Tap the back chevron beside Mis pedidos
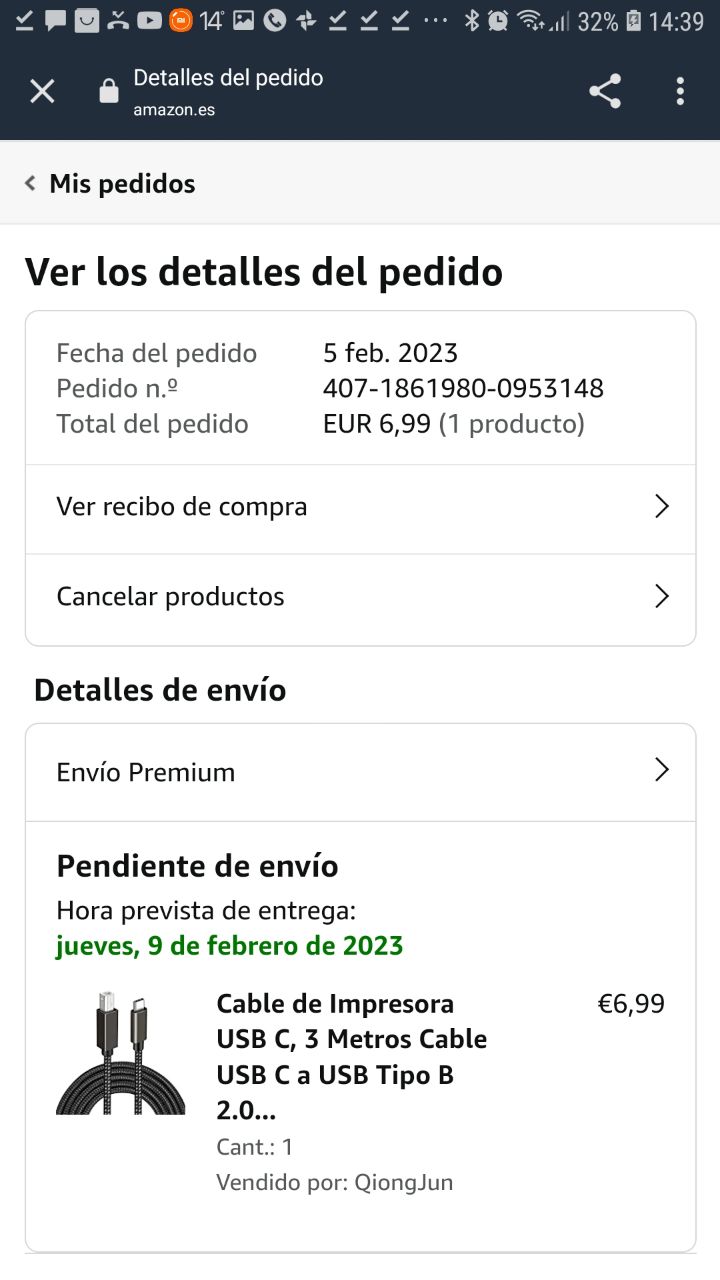The image size is (720, 1280). [x=31, y=184]
